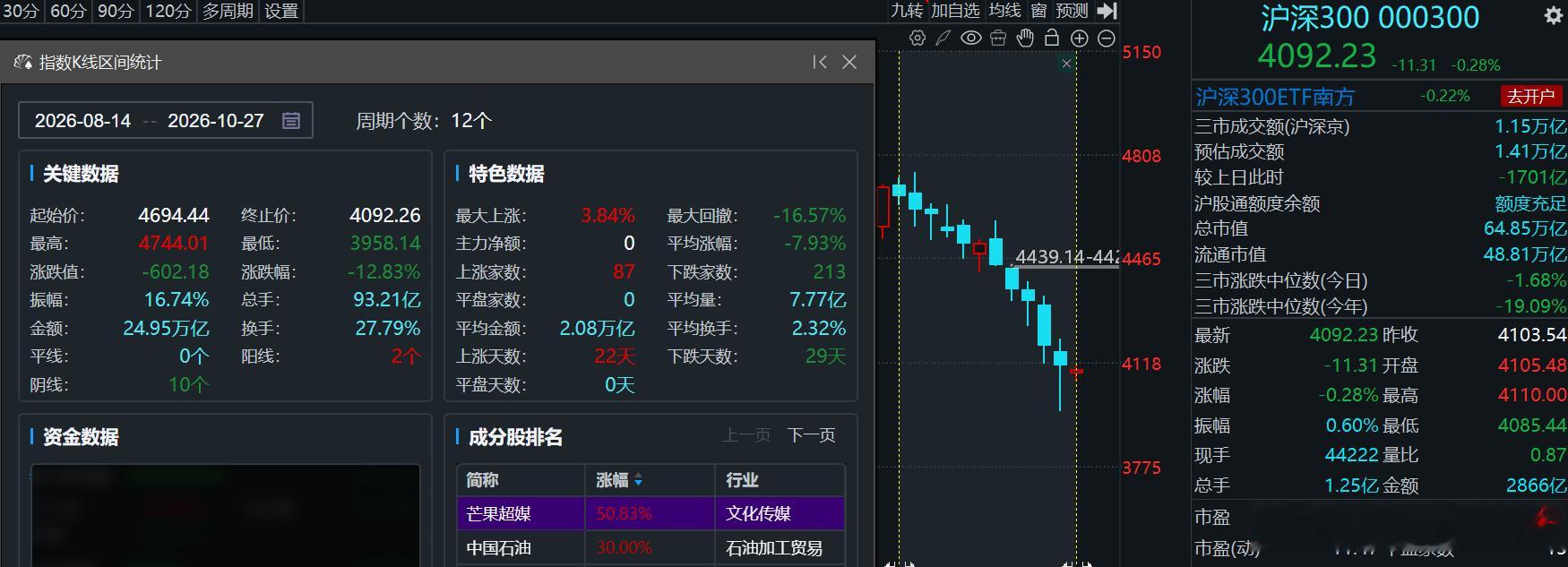Click the 资金数据 section chart thumbnail

click(226, 514)
